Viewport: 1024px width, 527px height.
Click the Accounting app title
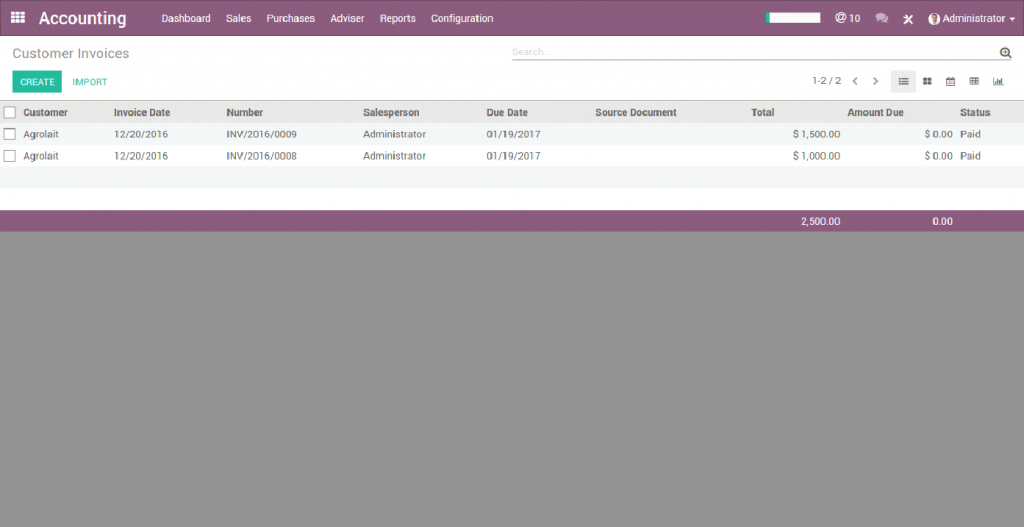(x=82, y=18)
